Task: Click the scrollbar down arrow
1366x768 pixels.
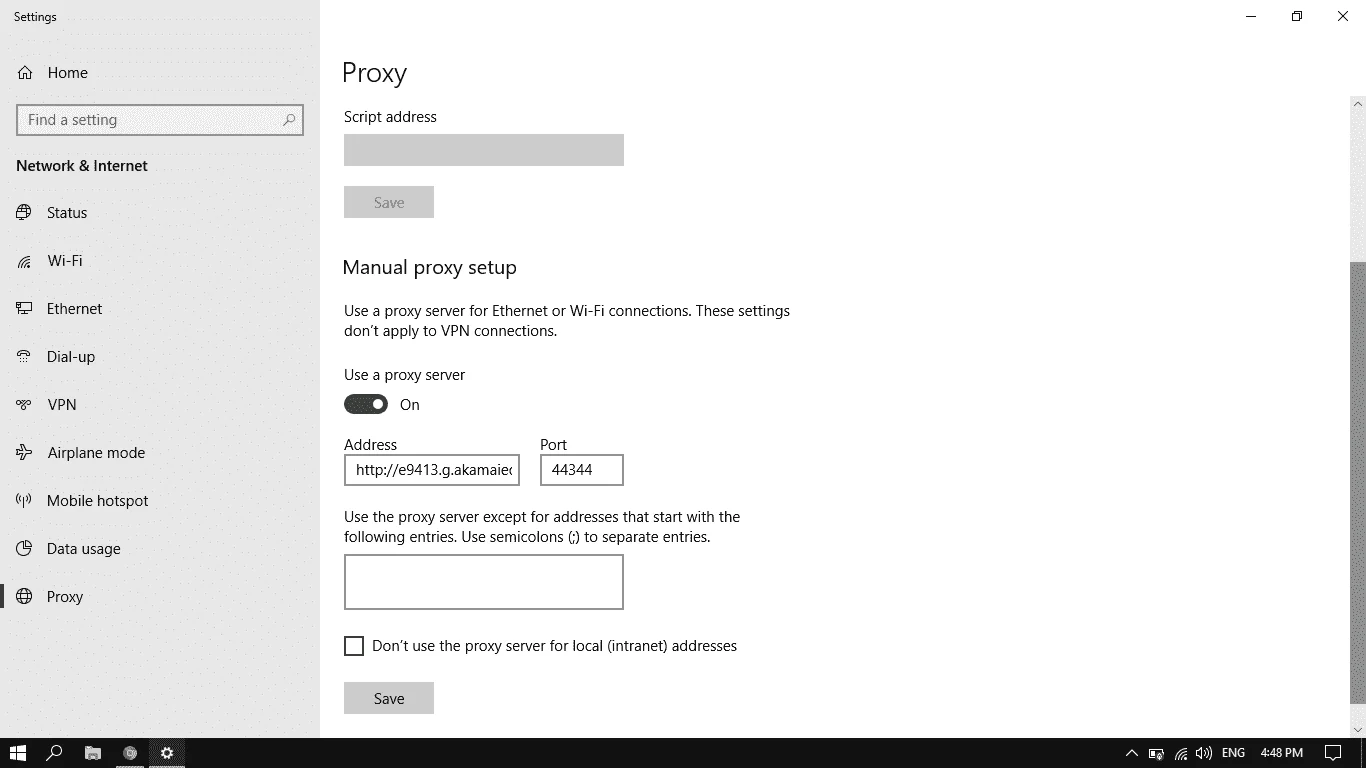Action: 1358,730
